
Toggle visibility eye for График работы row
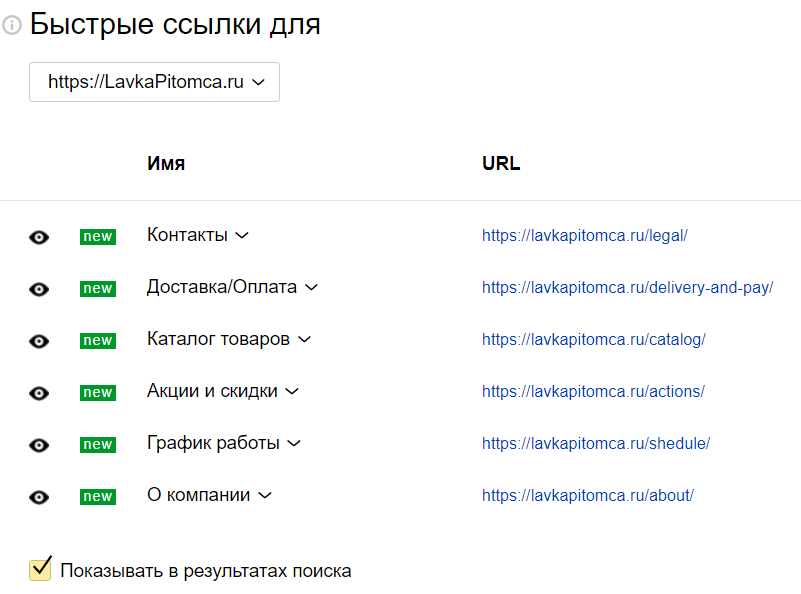click(39, 445)
